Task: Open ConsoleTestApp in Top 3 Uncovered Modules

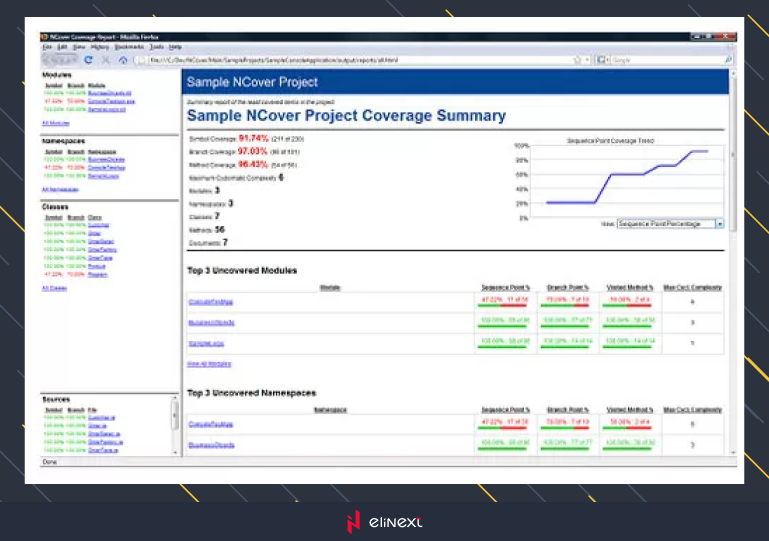Action: pyautogui.click(x=210, y=300)
